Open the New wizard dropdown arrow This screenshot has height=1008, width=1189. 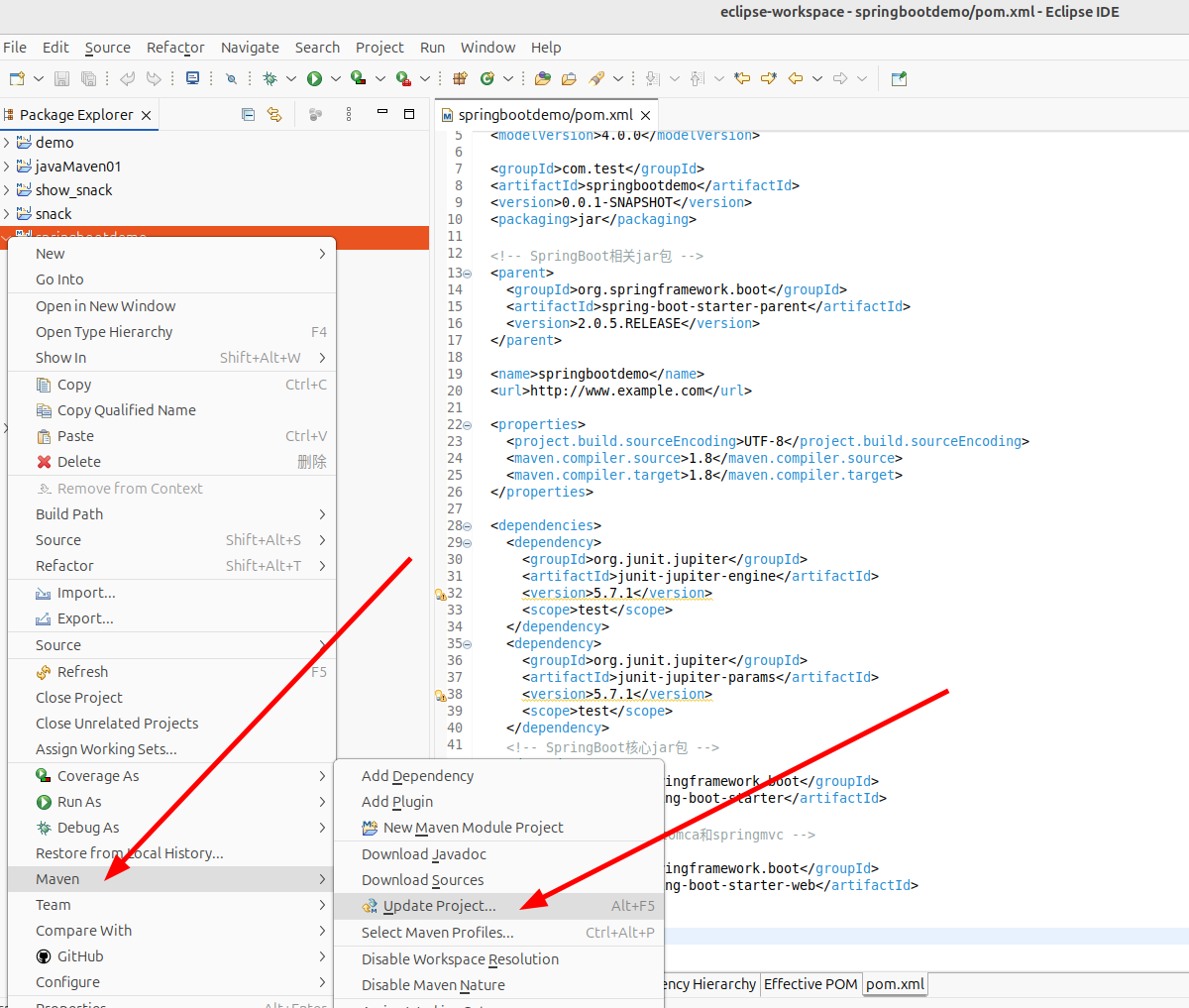coord(39,78)
